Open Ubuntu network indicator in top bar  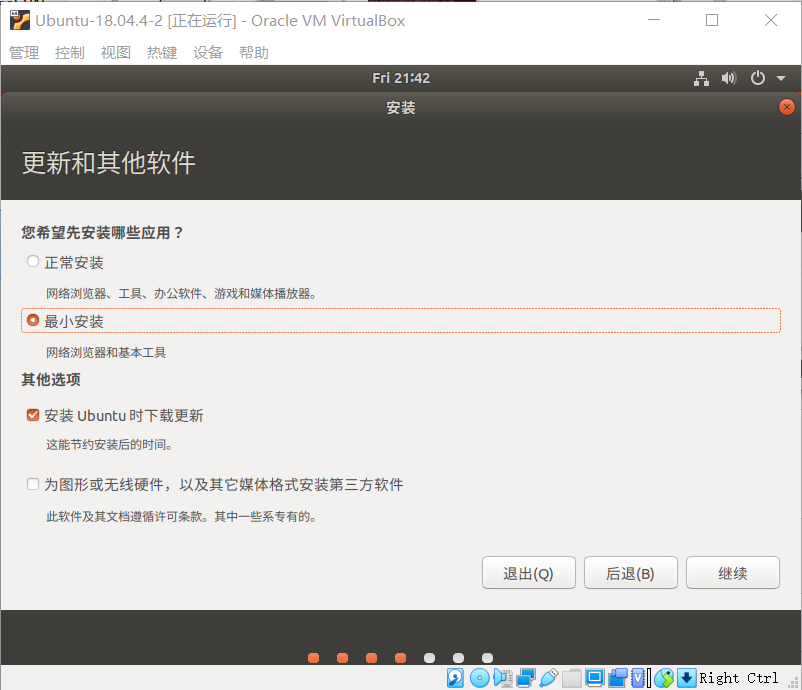(x=701, y=79)
